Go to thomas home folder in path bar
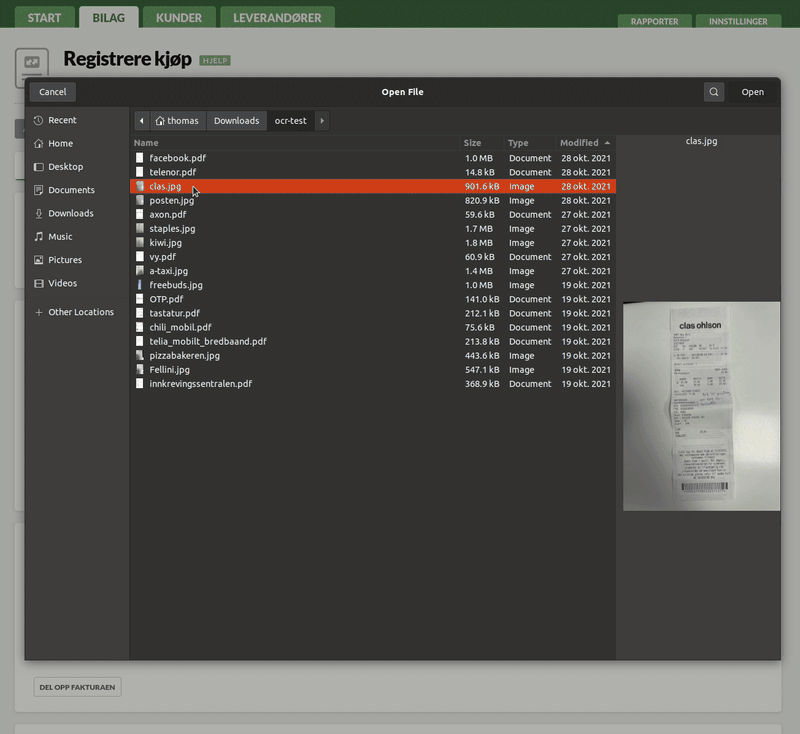 178,121
